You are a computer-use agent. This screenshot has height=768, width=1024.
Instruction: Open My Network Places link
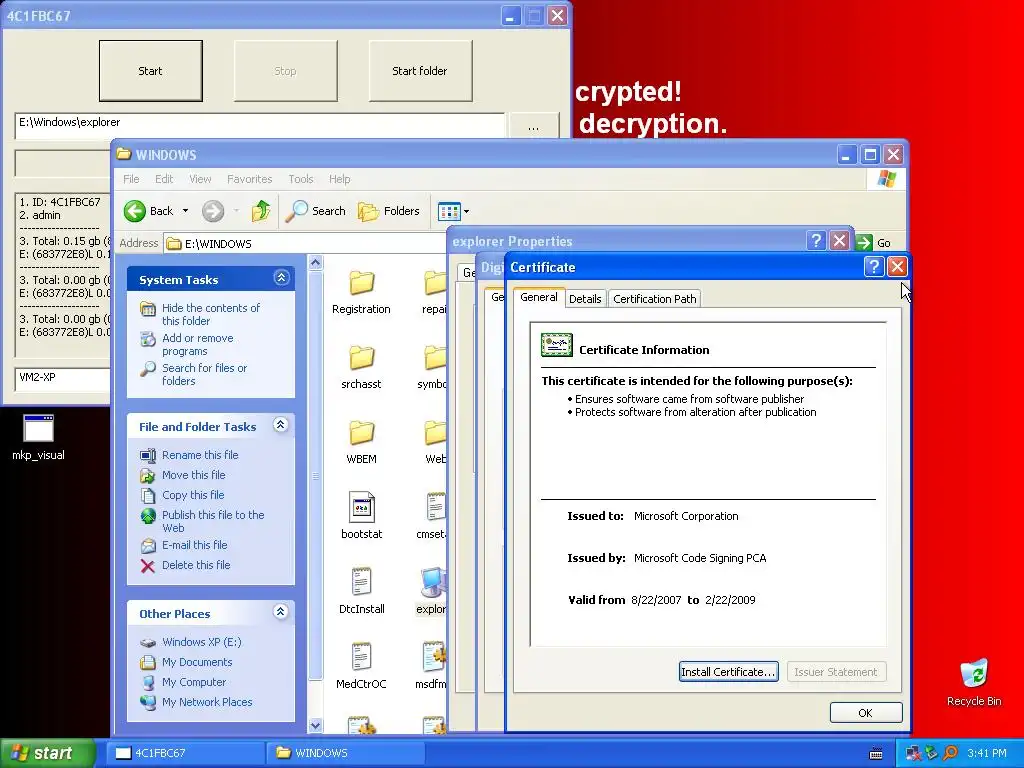tap(207, 702)
